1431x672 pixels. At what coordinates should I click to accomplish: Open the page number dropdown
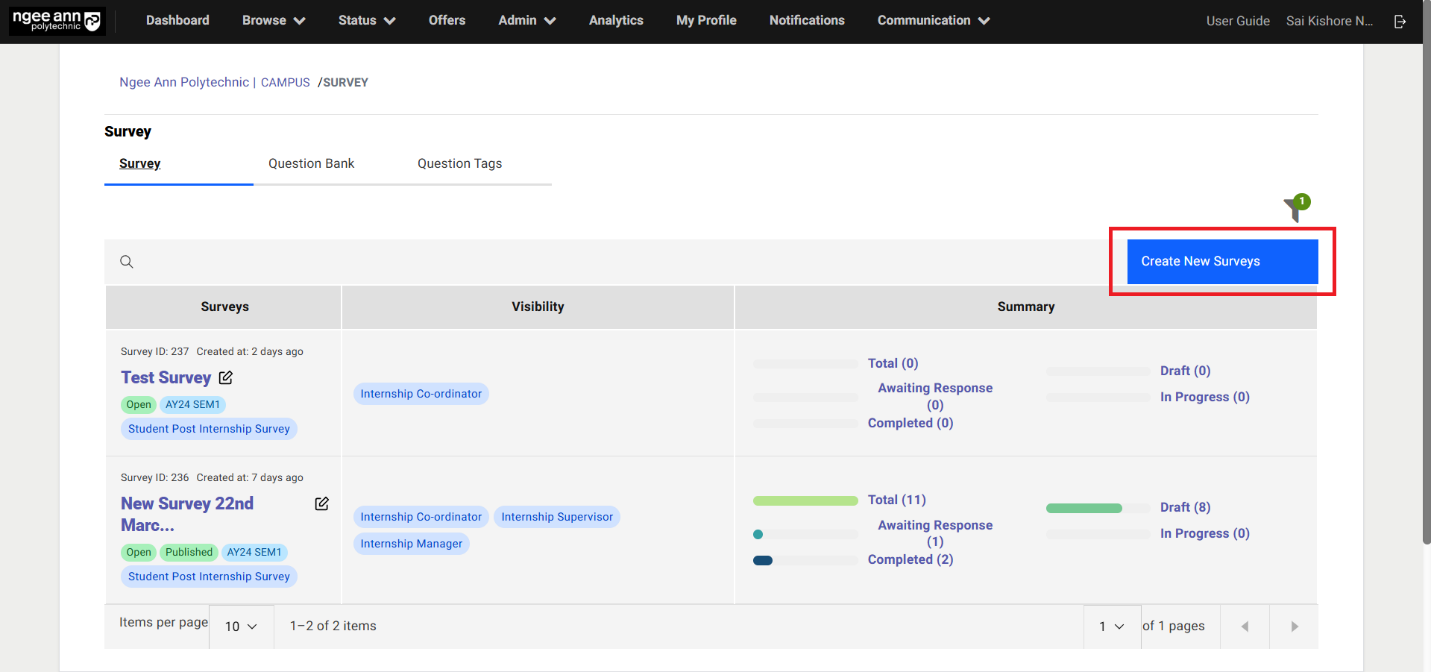[1112, 627]
